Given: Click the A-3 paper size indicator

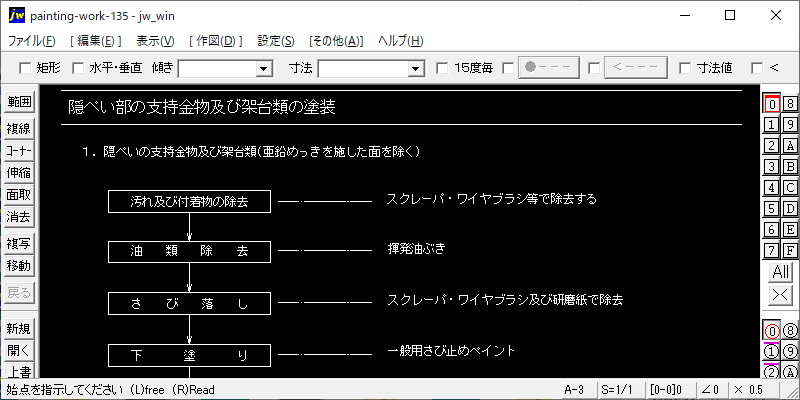Looking at the screenshot, I should [579, 390].
